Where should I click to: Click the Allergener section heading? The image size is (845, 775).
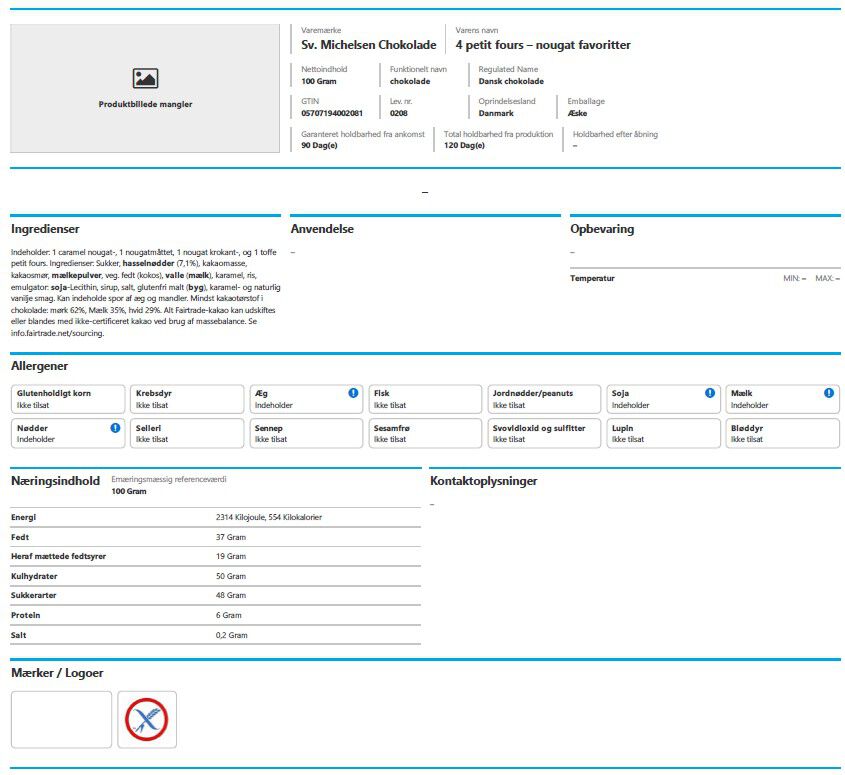(39, 366)
